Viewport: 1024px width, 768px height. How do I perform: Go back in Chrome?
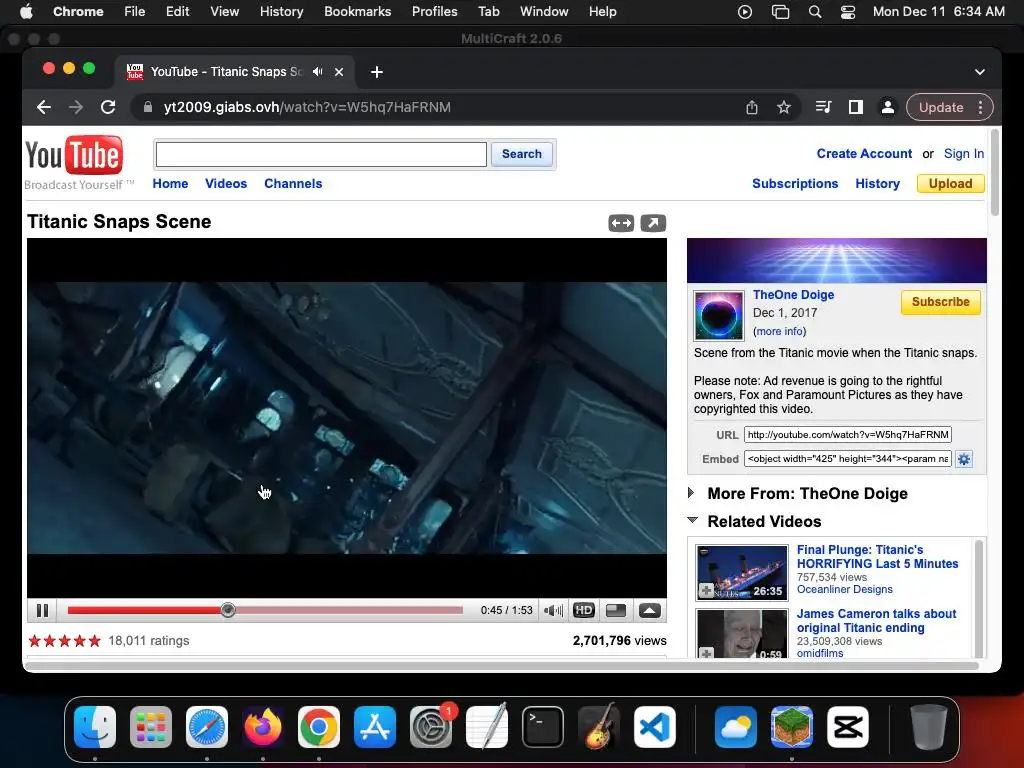44,107
